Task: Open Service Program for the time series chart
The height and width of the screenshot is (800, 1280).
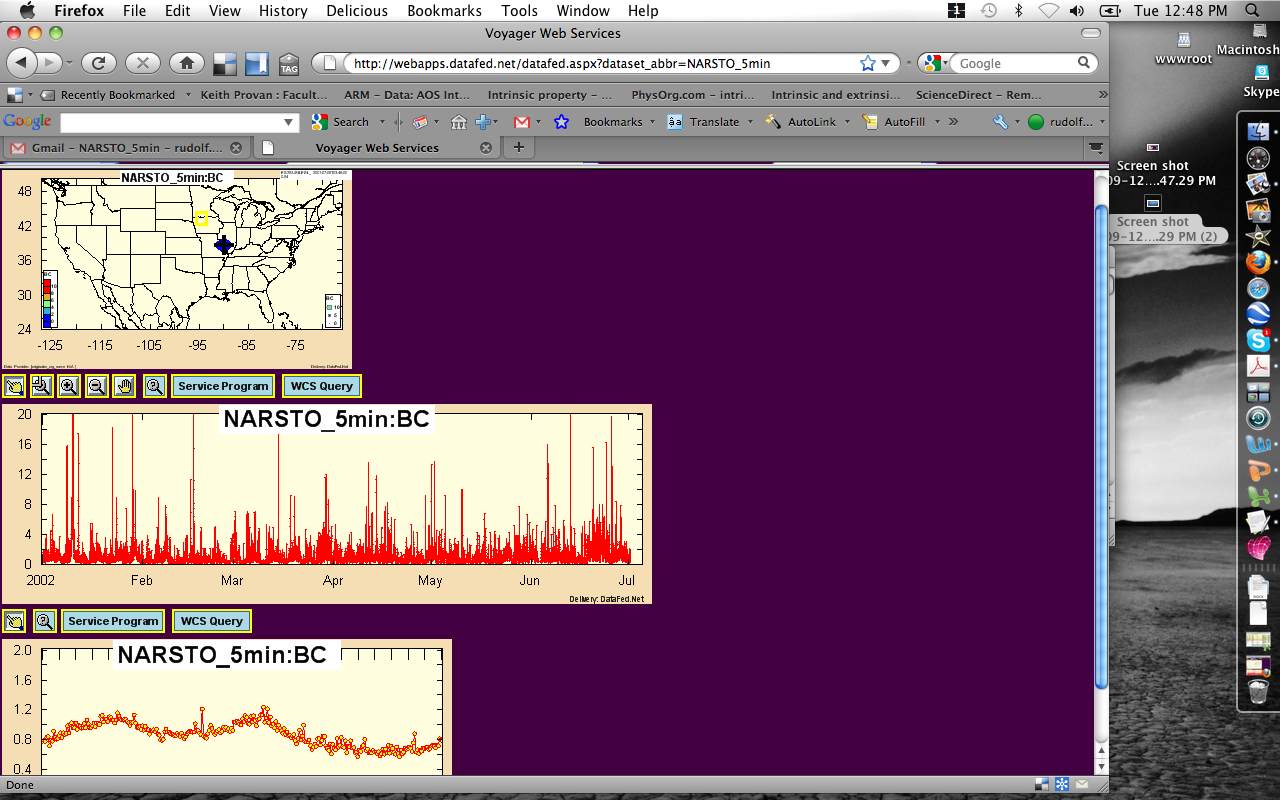Action: coord(113,621)
